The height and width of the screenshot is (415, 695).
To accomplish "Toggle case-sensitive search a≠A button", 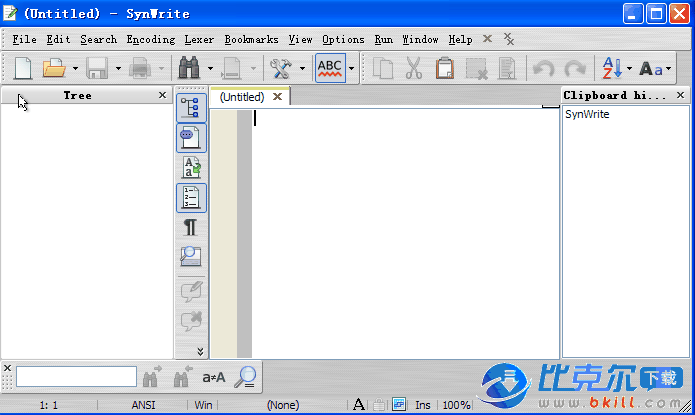I will tap(213, 377).
